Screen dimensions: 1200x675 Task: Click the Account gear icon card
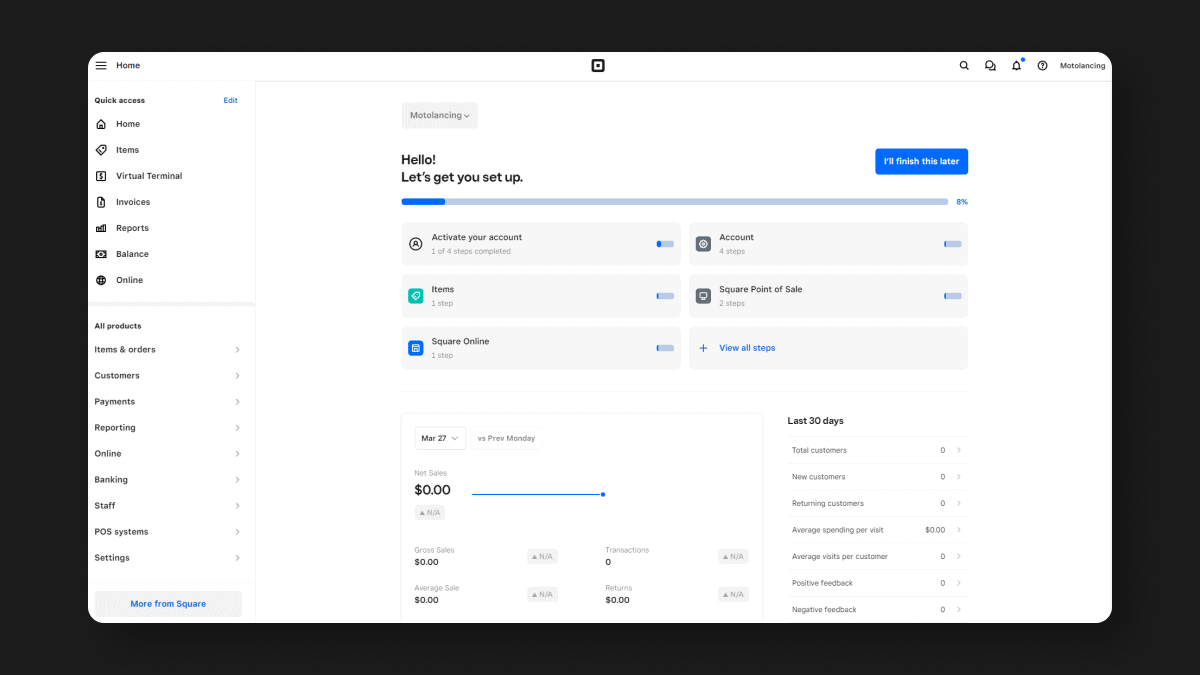pos(704,244)
